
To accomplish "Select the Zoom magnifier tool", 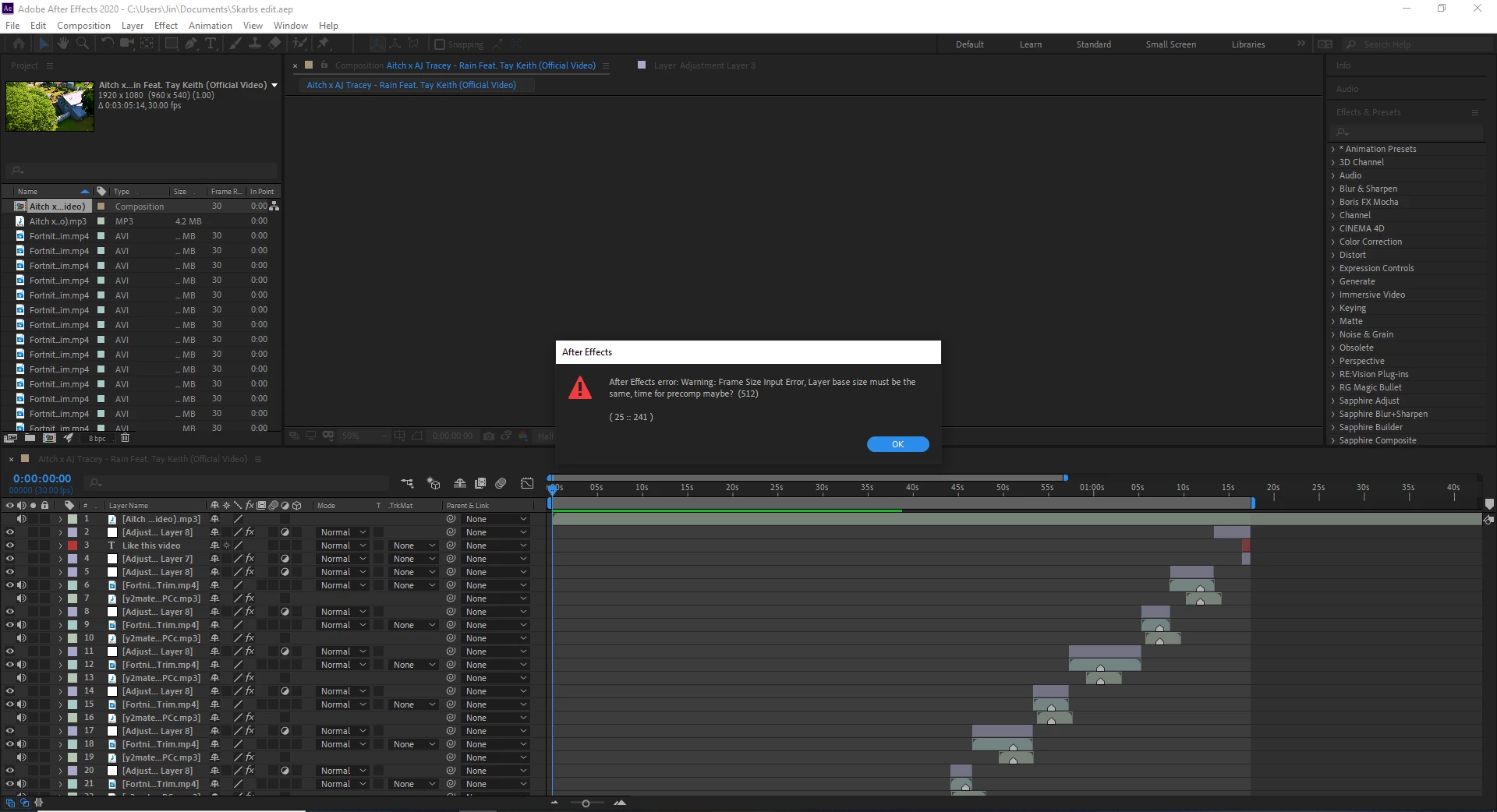I will click(x=82, y=44).
